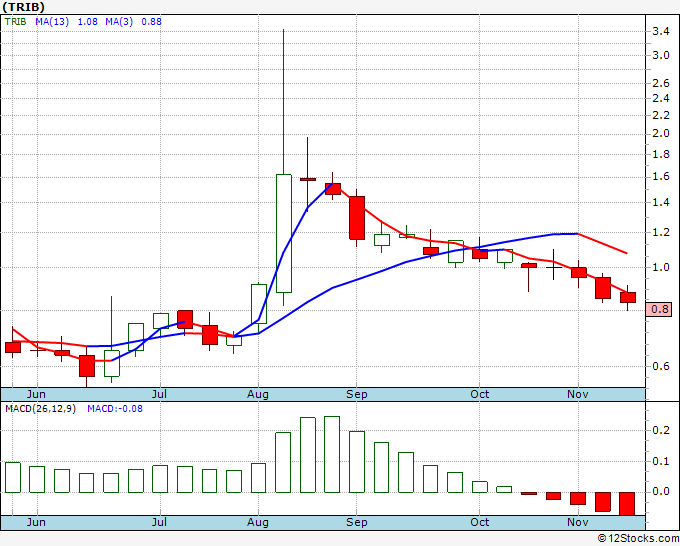This screenshot has height=546, width=680.
Task: Click the tallest green MACD histogram bar
Action: pos(332,454)
